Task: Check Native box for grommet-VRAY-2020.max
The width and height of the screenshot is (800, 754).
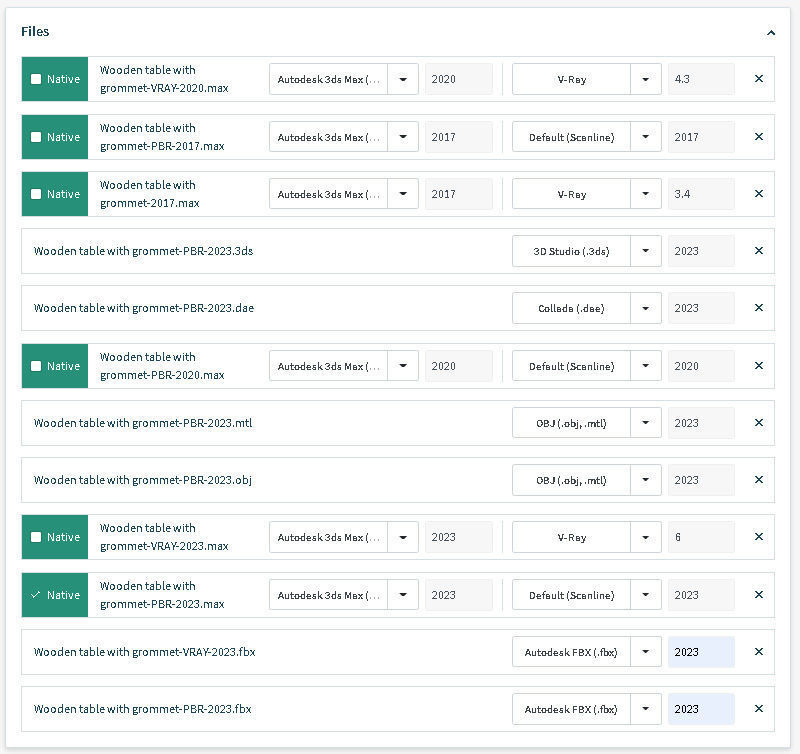Action: pyautogui.click(x=36, y=79)
